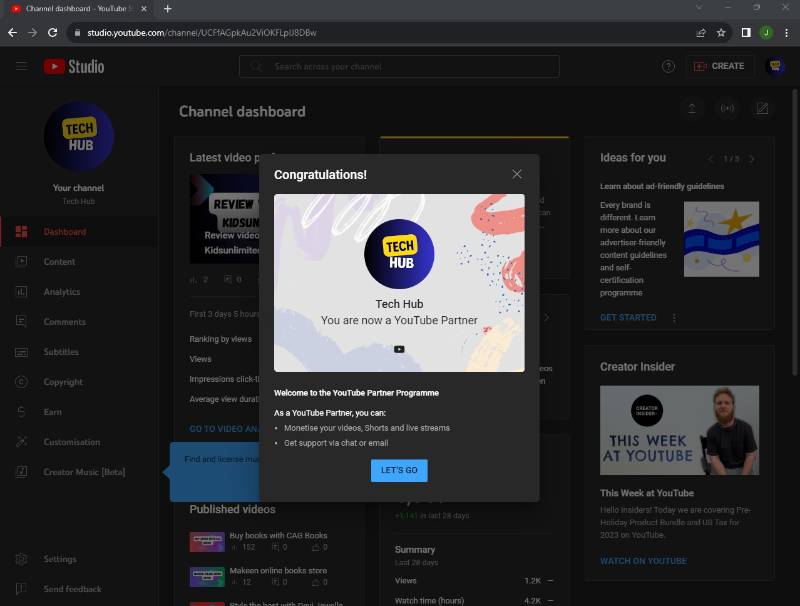Open the account avatar in Studio header
This screenshot has width=800, height=606.
(775, 66)
